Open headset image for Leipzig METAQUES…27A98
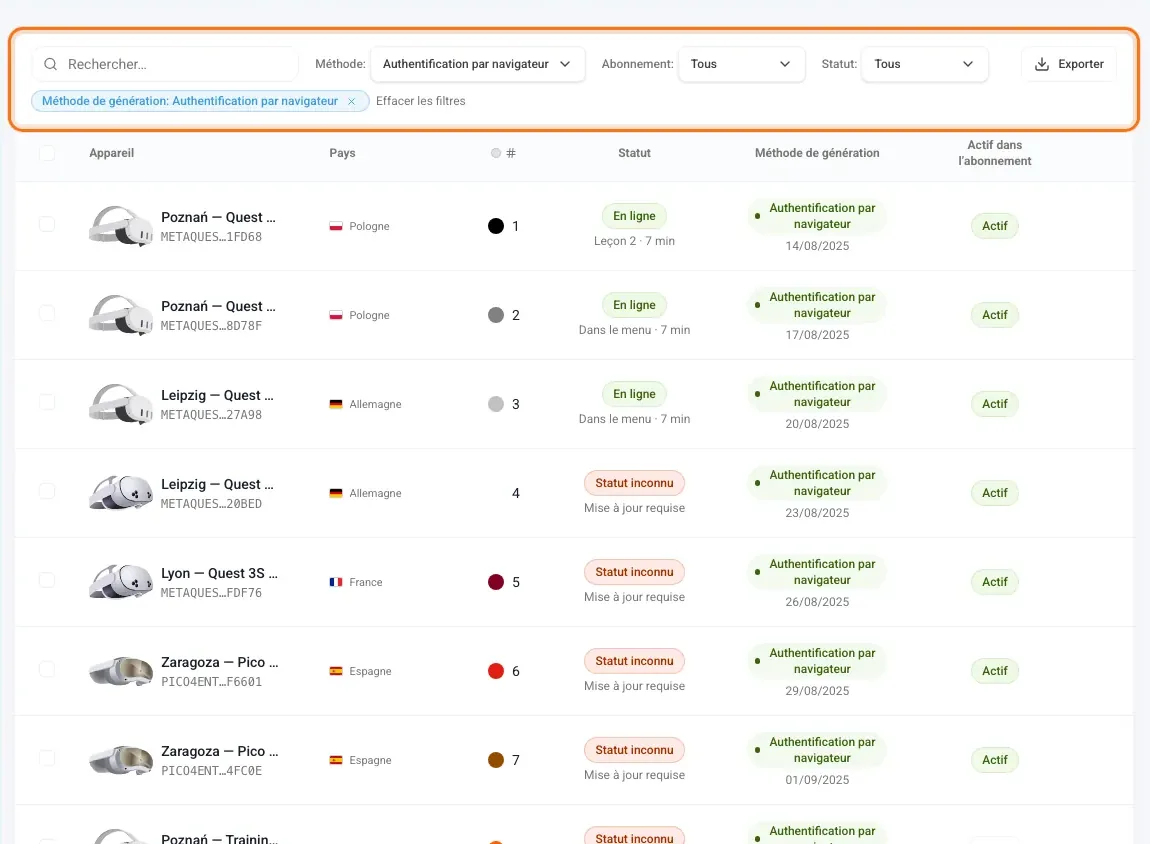This screenshot has height=844, width=1150. (120, 404)
